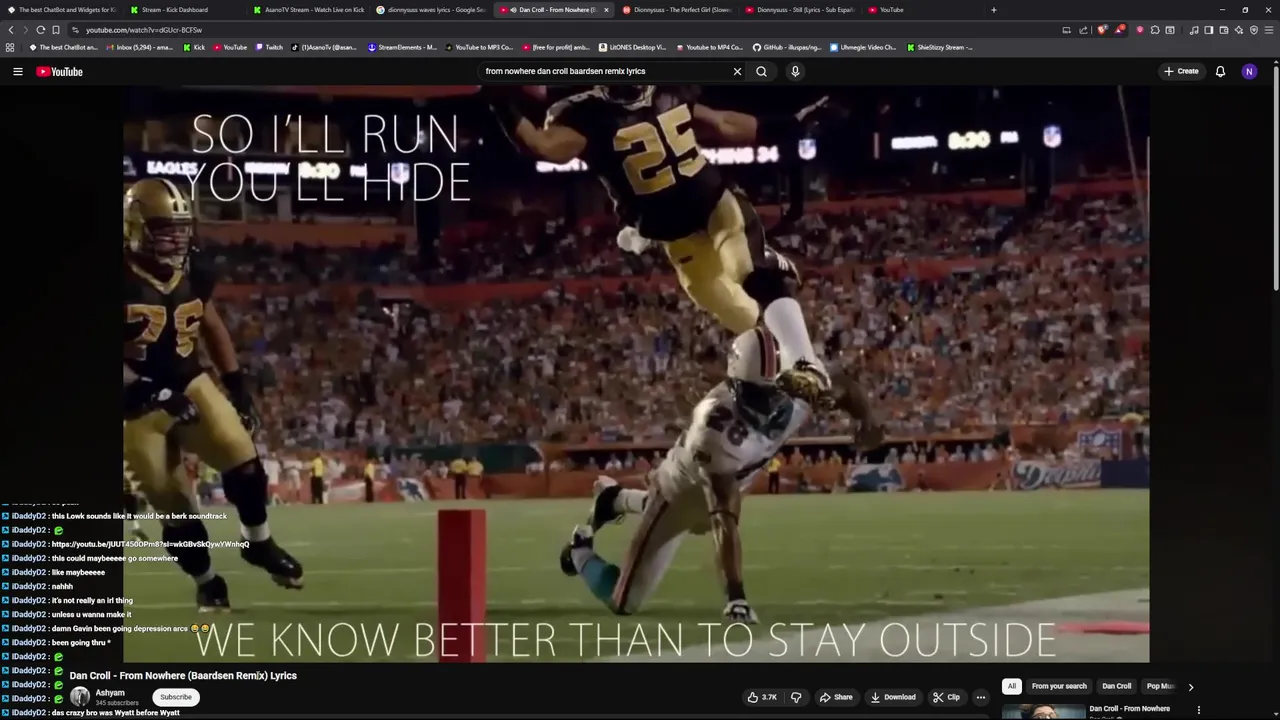Open options for Dan Croll suggested video
The height and width of the screenshot is (720, 1280).
pos(1199,710)
